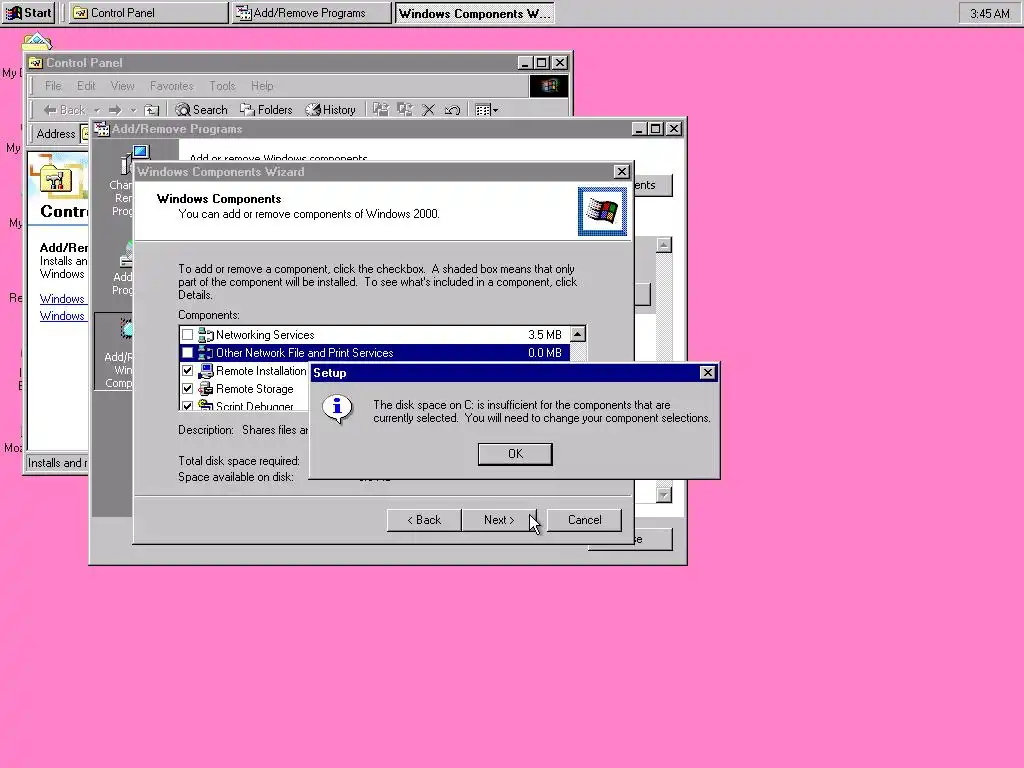The image size is (1024, 768).
Task: Click the Windows logo in wizard header
Action: pos(602,212)
